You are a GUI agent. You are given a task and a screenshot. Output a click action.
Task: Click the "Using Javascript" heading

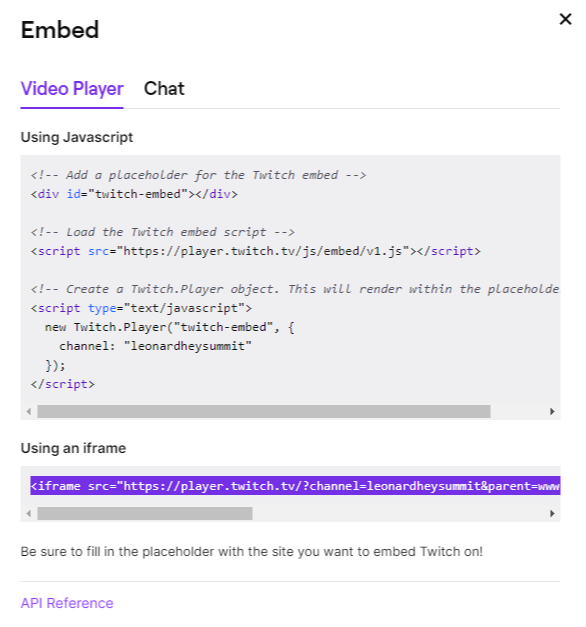(77, 137)
